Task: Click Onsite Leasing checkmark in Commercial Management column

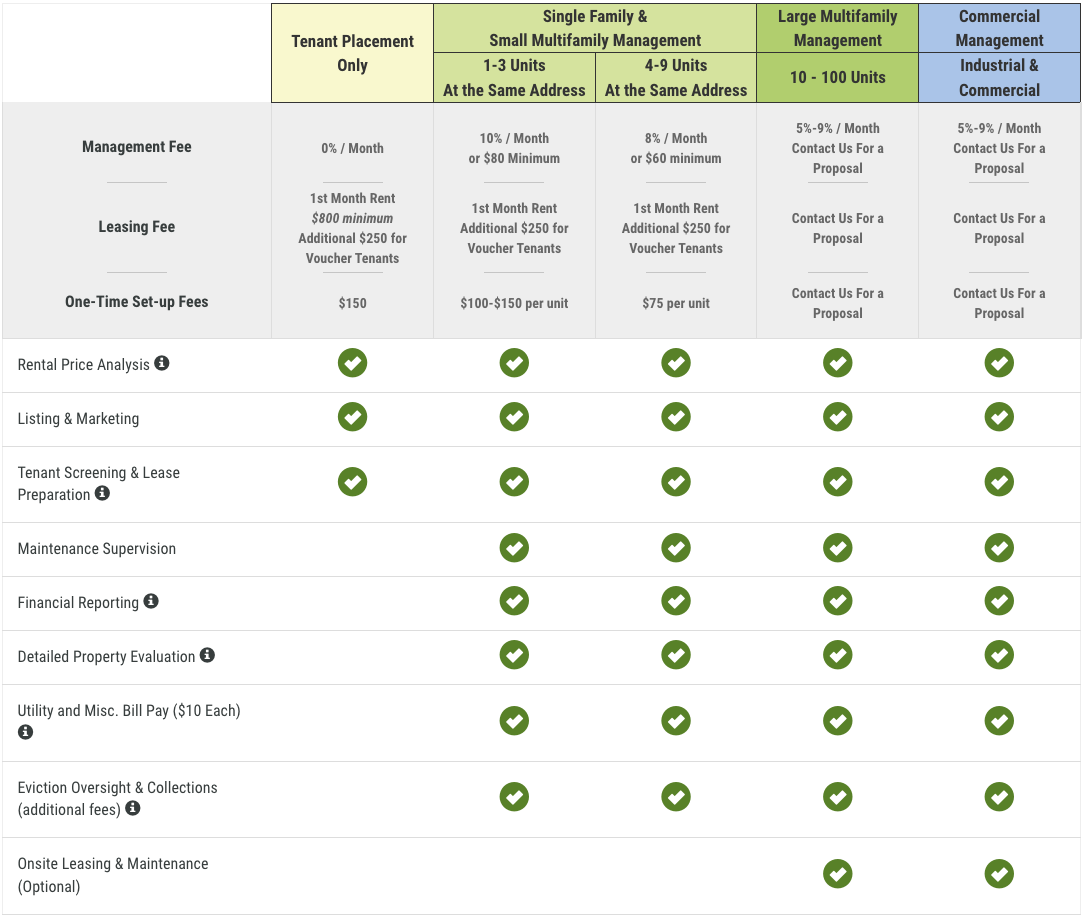Action: coord(999,873)
